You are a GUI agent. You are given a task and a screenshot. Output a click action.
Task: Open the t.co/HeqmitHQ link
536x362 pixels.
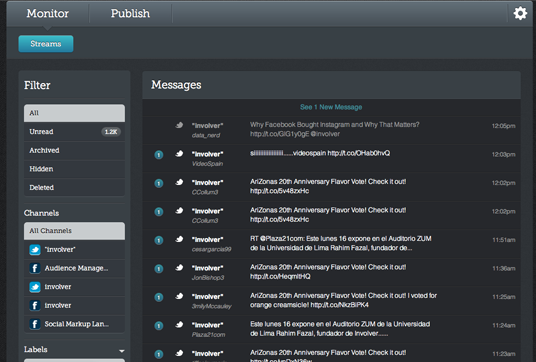pos(280,276)
